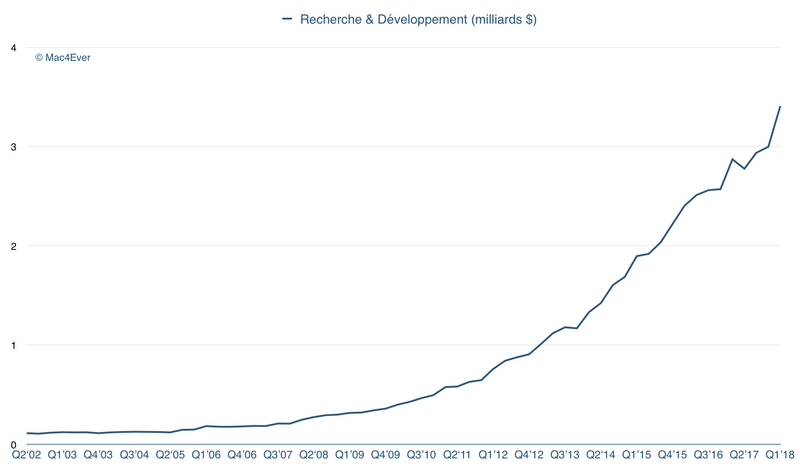Select the Q1'12 x-axis label
This screenshot has height=467, width=800.
(493, 455)
